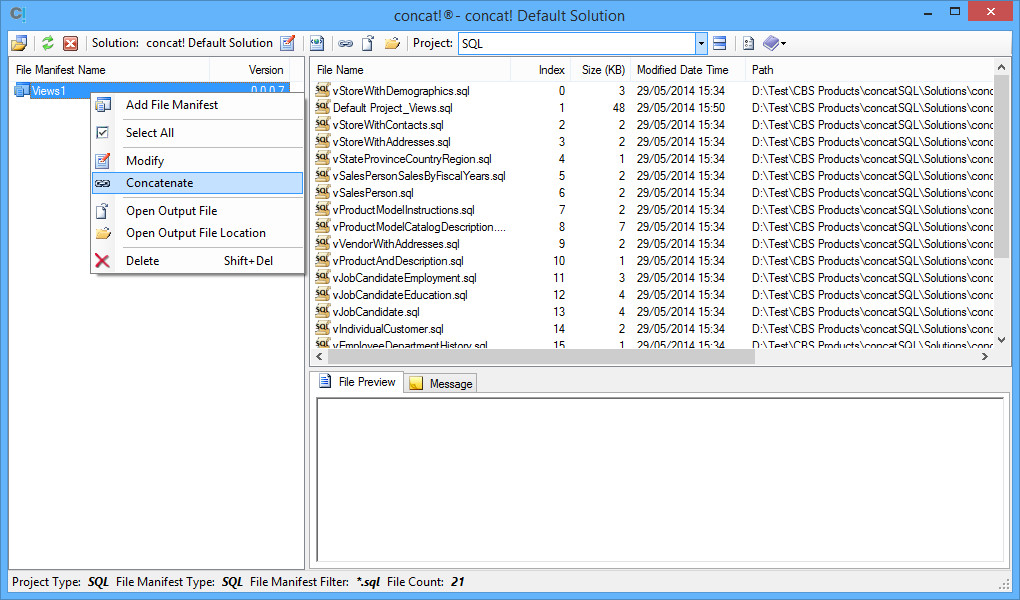Sort by the Size (KB) column header
This screenshot has width=1020, height=600.
point(600,70)
